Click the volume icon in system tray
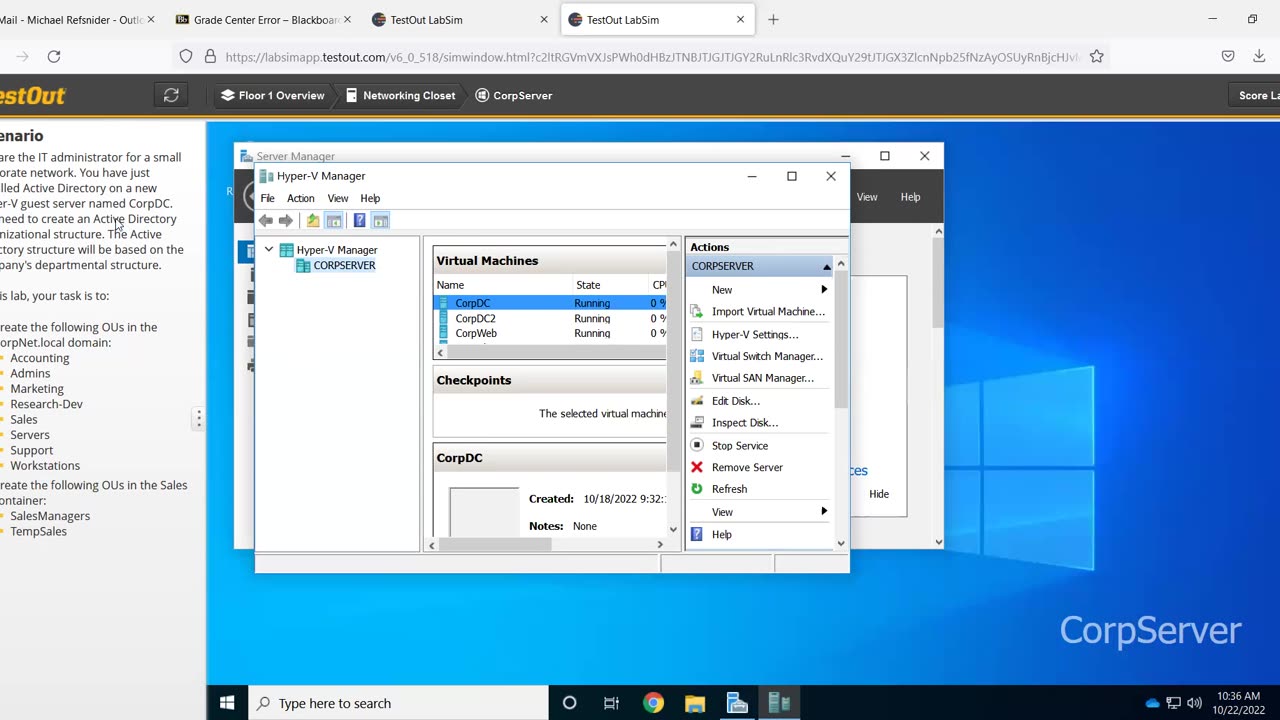This screenshot has height=720, width=1280. click(x=1194, y=703)
